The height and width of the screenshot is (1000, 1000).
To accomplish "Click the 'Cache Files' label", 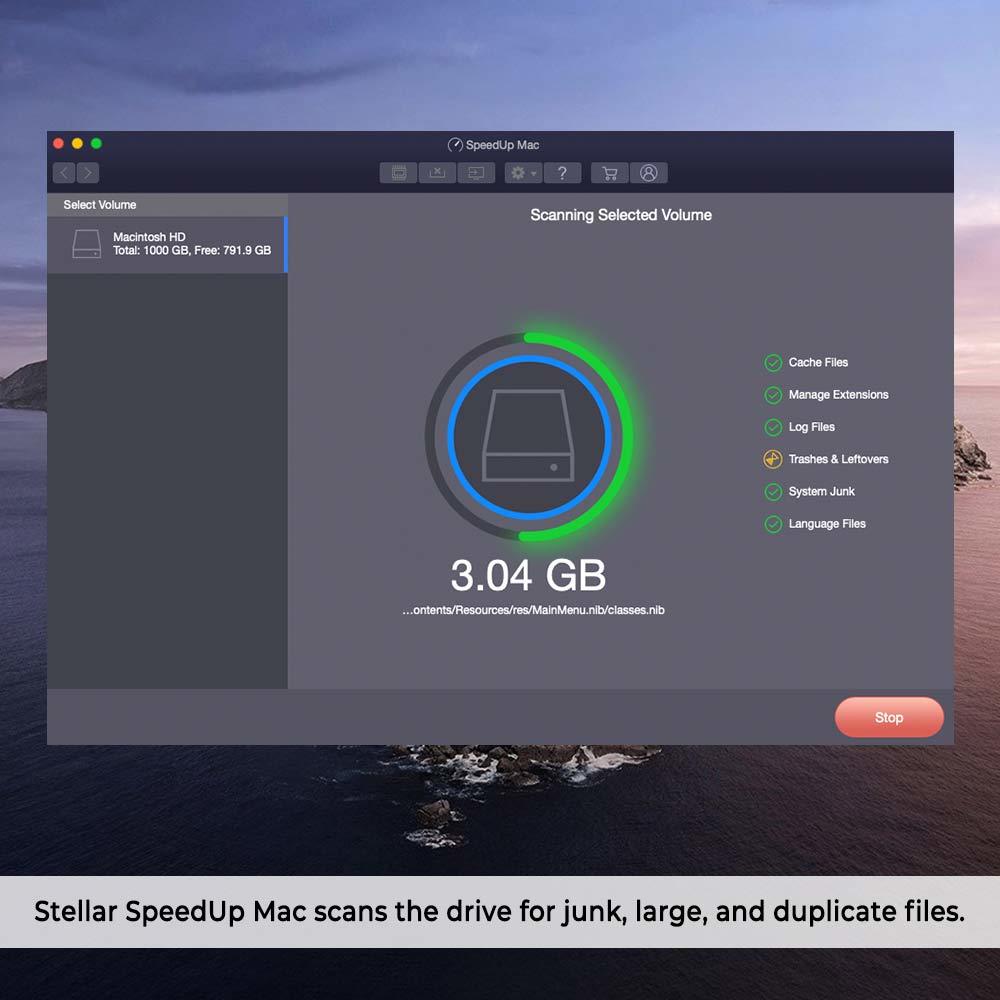I will (x=818, y=362).
